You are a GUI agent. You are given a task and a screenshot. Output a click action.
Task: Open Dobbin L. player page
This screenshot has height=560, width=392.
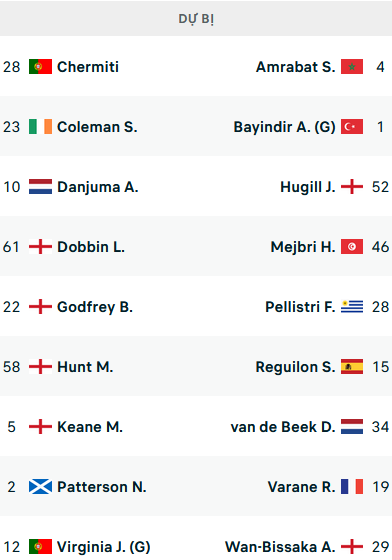tap(91, 247)
